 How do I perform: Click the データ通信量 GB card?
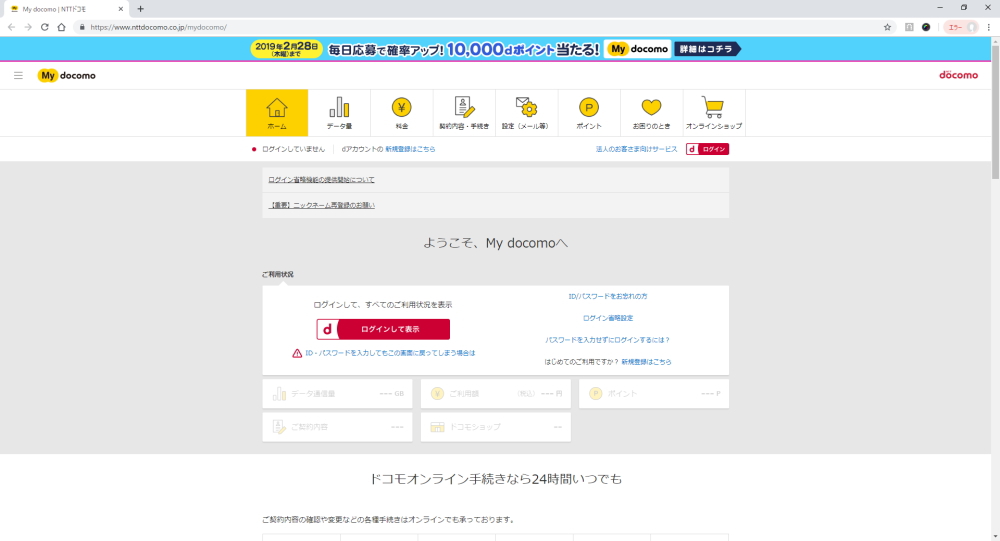coord(337,394)
